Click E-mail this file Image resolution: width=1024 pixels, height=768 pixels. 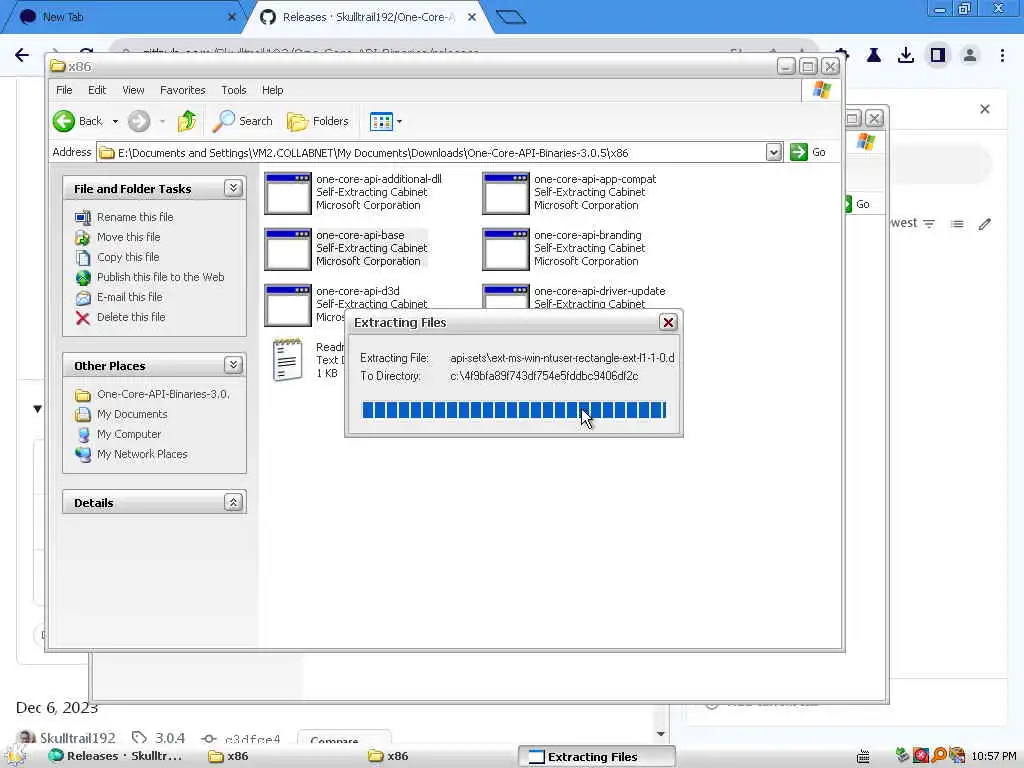pos(129,297)
